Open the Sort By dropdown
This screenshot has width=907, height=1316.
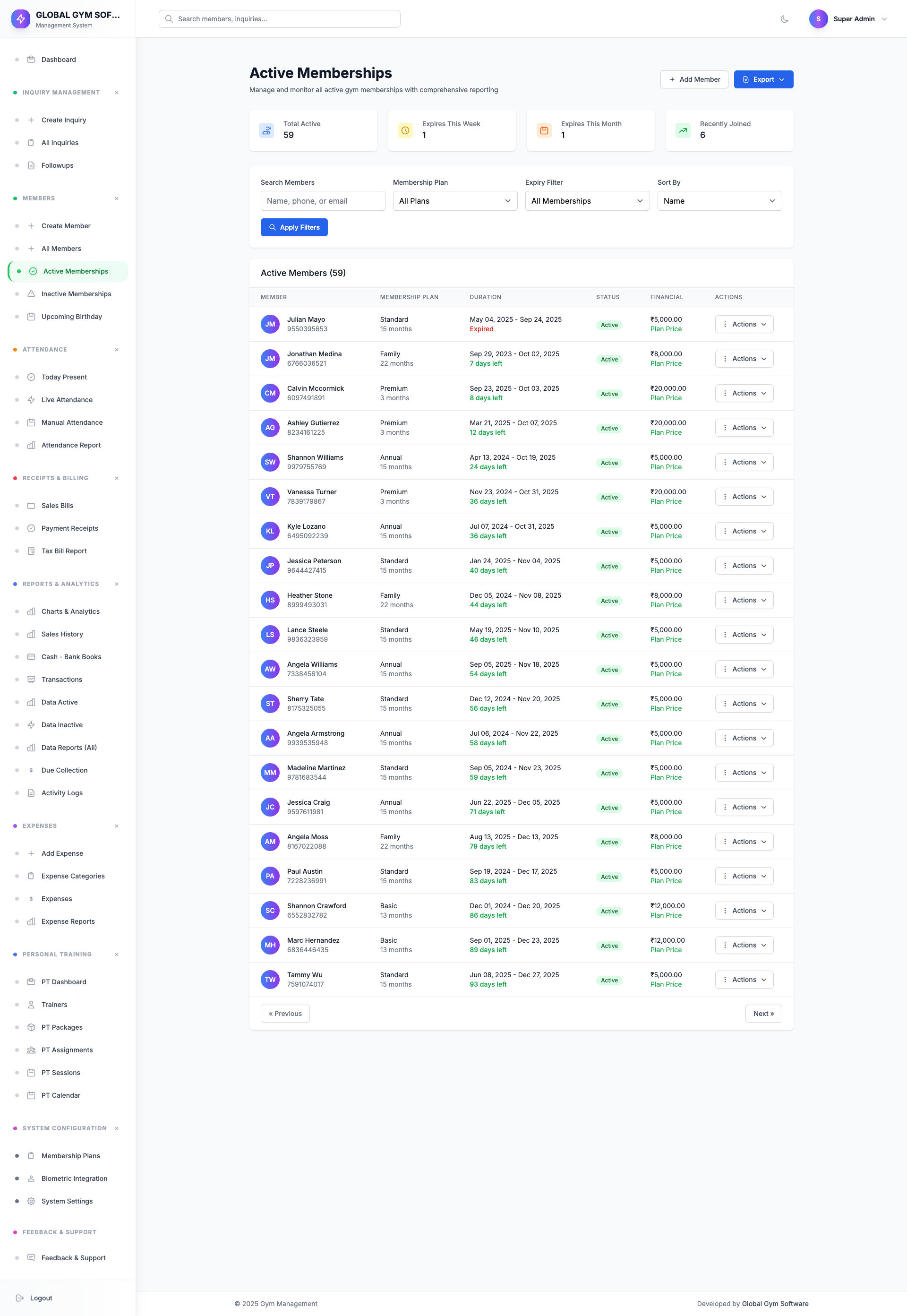[x=719, y=201]
